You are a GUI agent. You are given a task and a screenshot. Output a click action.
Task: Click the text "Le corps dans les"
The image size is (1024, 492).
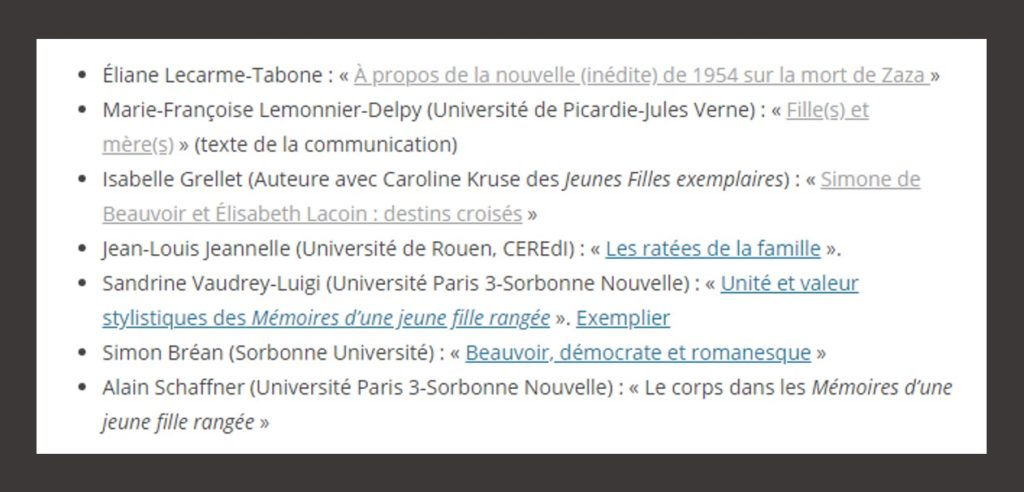725,387
